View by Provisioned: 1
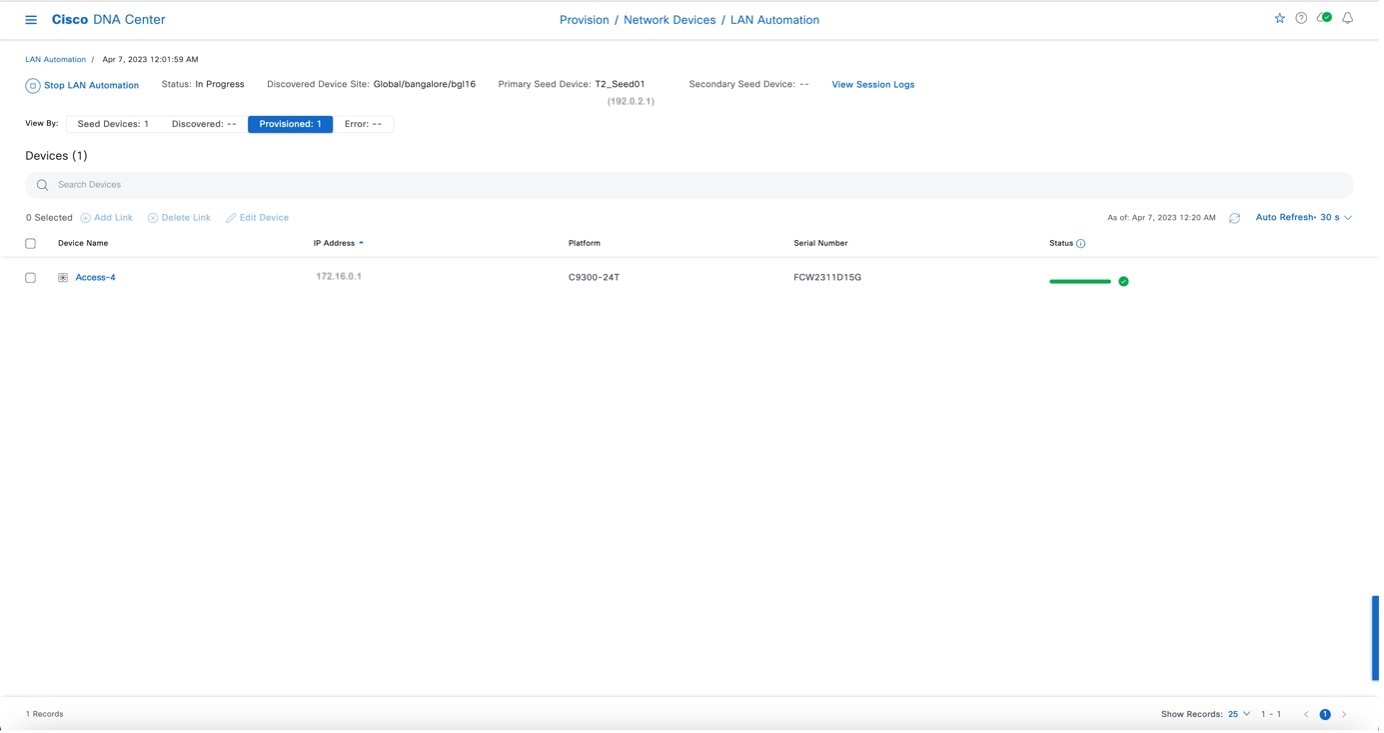 (291, 125)
